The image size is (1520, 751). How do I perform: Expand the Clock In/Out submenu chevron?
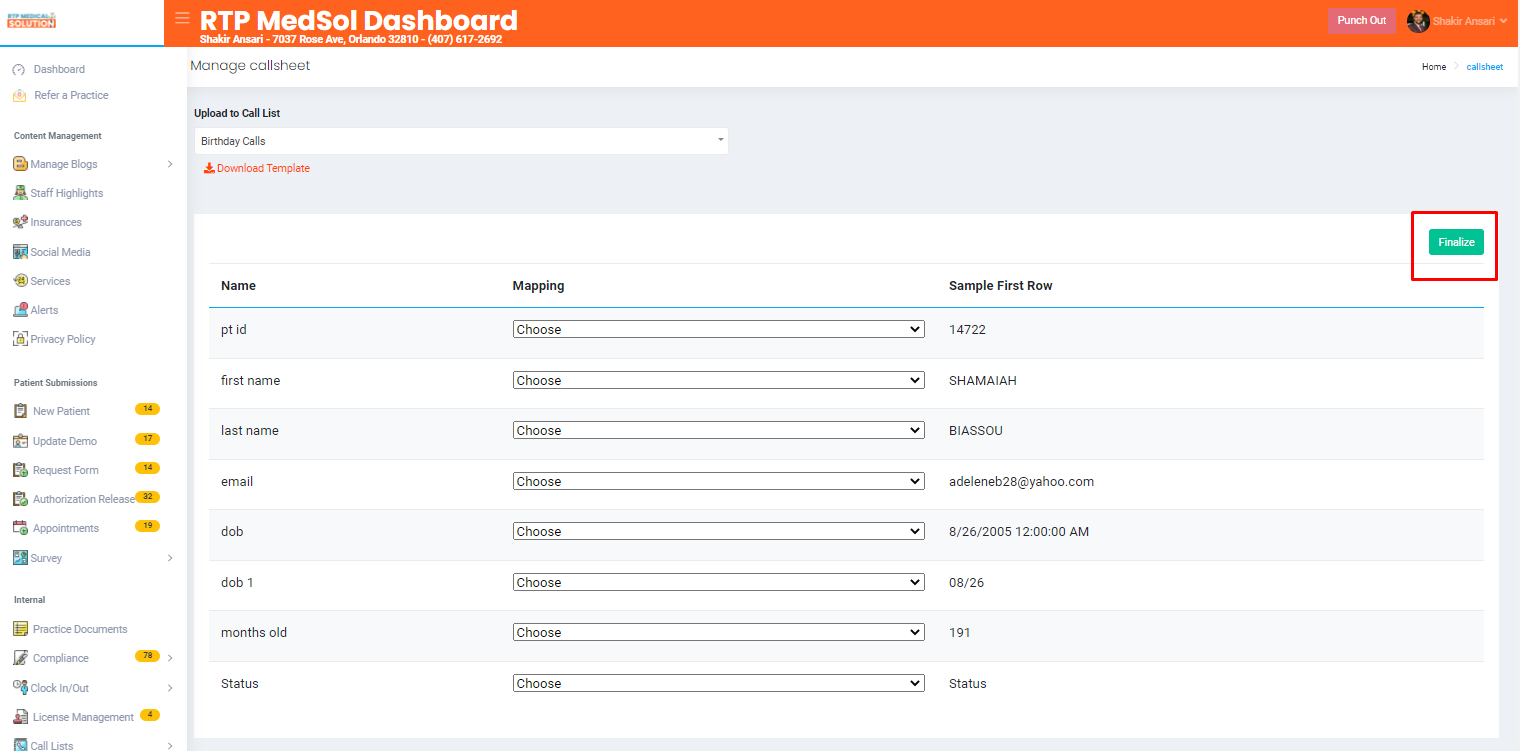click(170, 688)
